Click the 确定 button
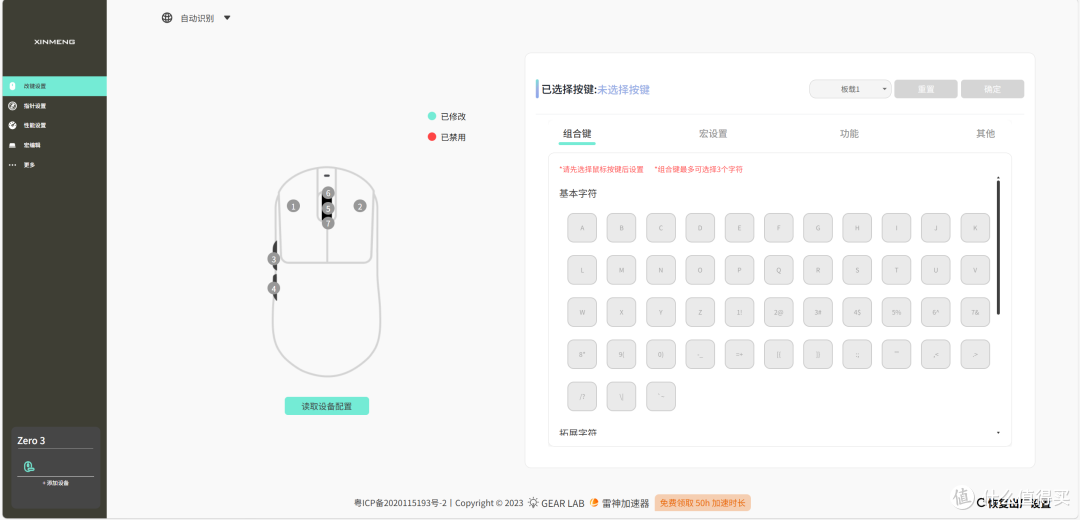This screenshot has width=1080, height=520. tap(993, 89)
